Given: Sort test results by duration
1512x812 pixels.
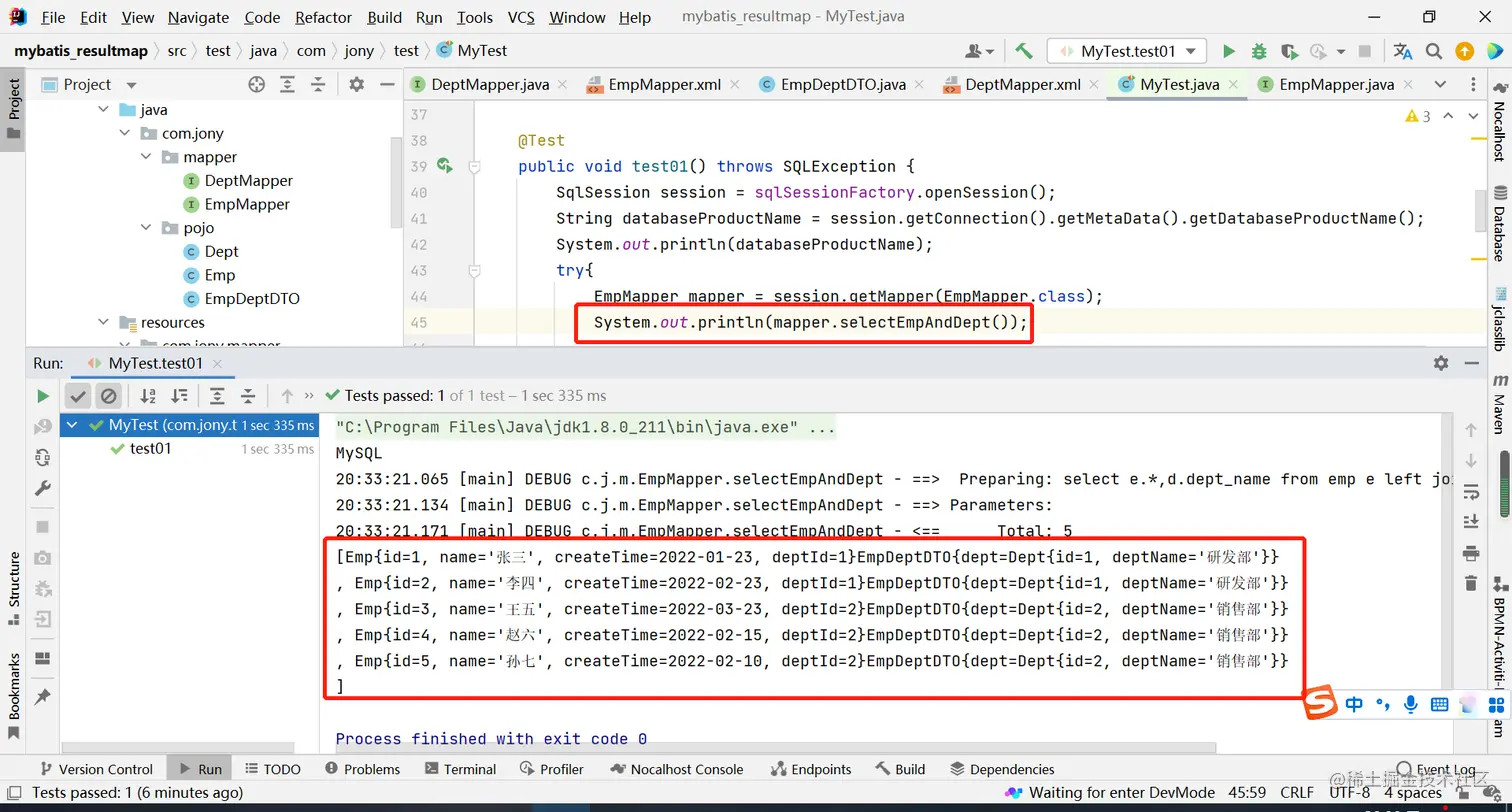Looking at the screenshot, I should [x=180, y=396].
